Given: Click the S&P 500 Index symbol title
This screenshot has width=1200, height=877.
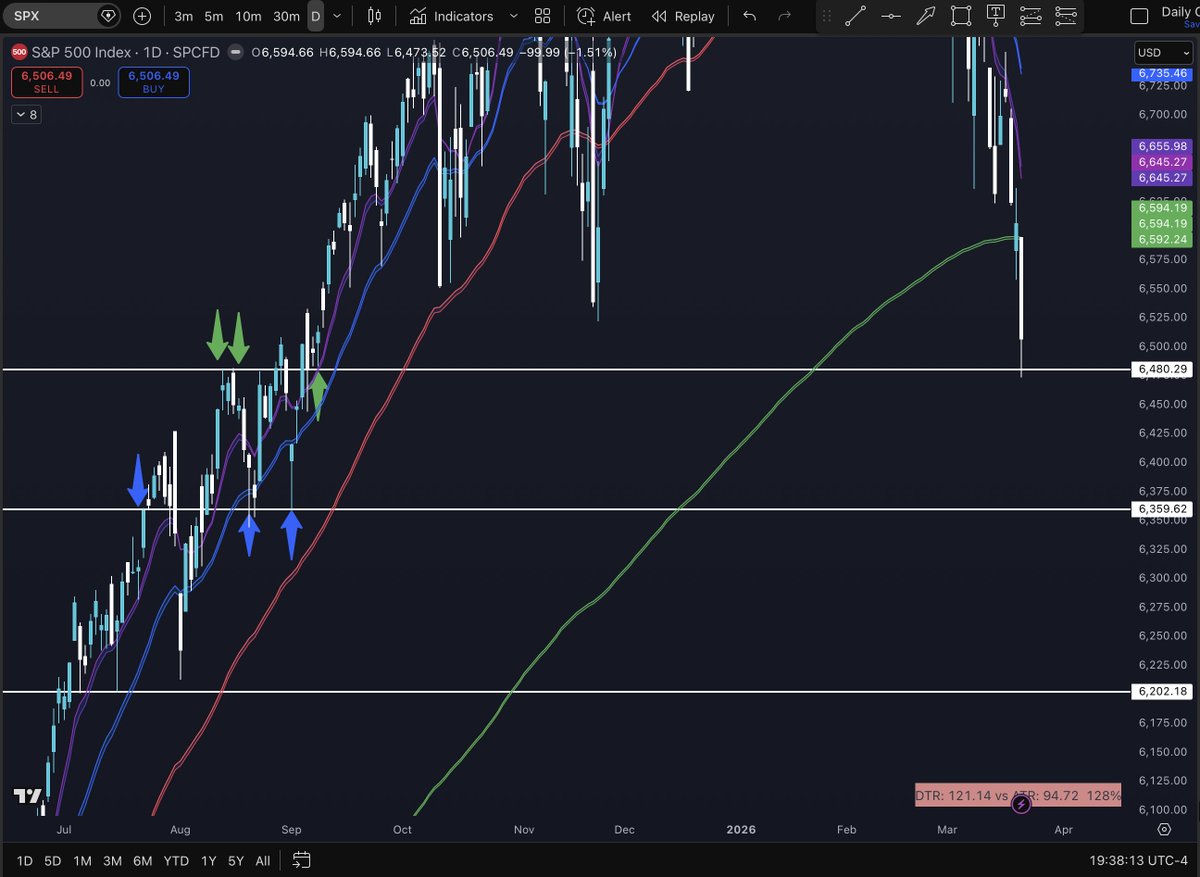Looking at the screenshot, I should 80,52.
